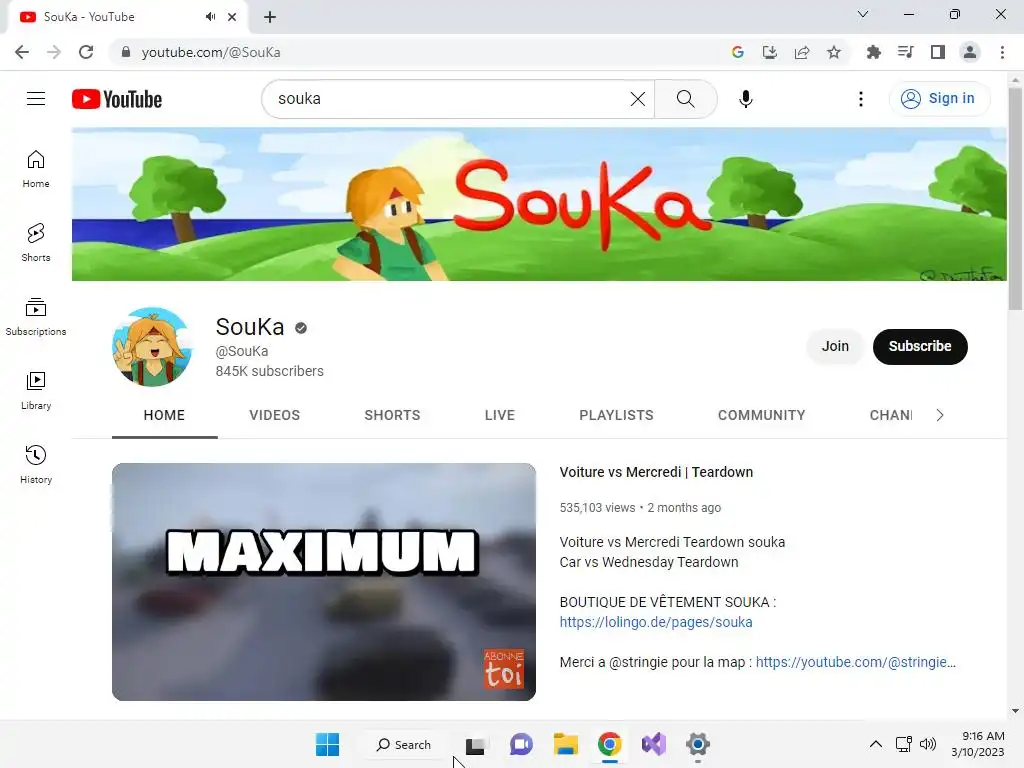View site information lock icon
Viewport: 1024px width, 768px height.
(126, 52)
